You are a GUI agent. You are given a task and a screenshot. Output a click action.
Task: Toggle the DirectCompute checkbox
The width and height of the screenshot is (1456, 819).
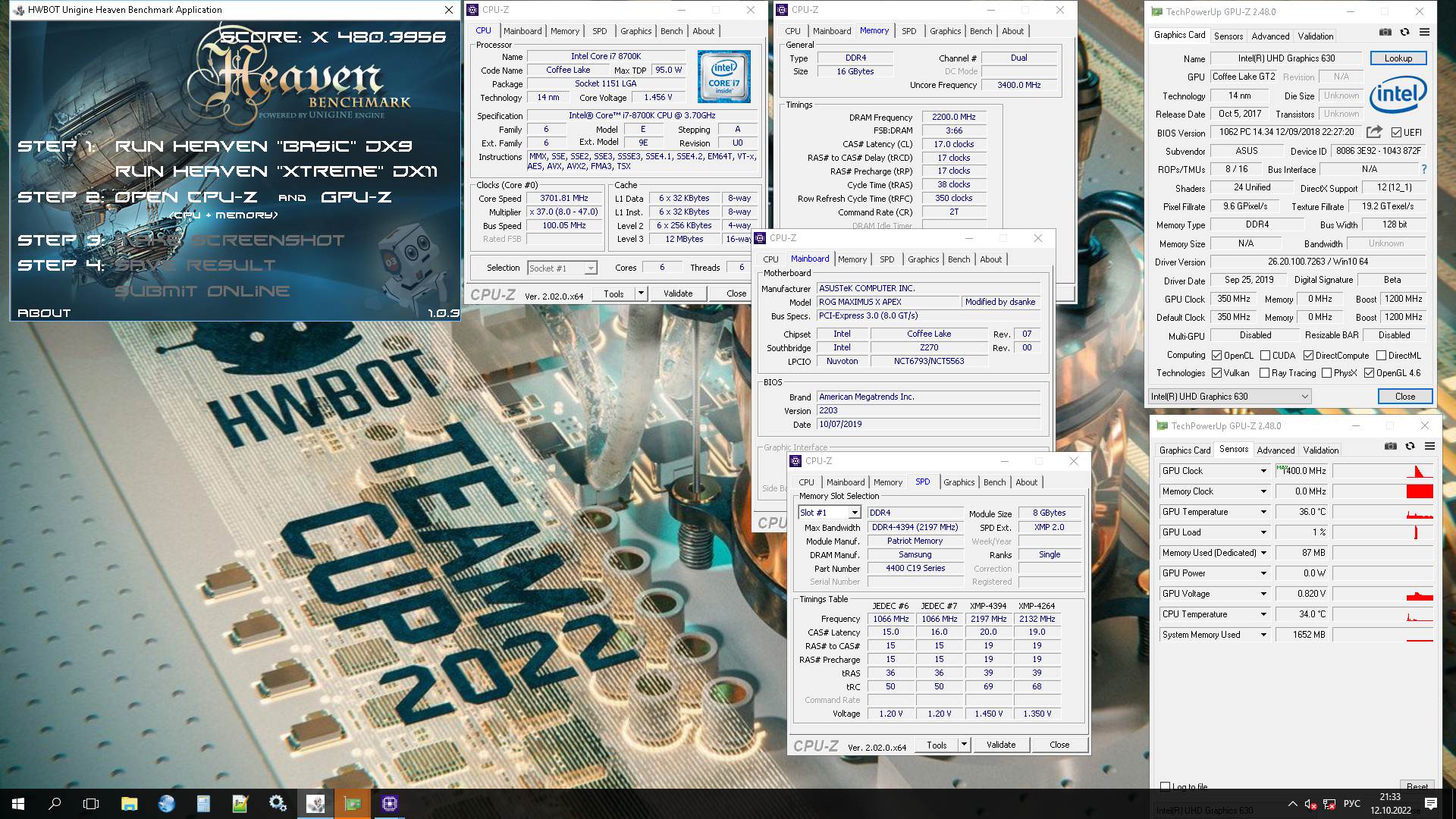point(1308,355)
